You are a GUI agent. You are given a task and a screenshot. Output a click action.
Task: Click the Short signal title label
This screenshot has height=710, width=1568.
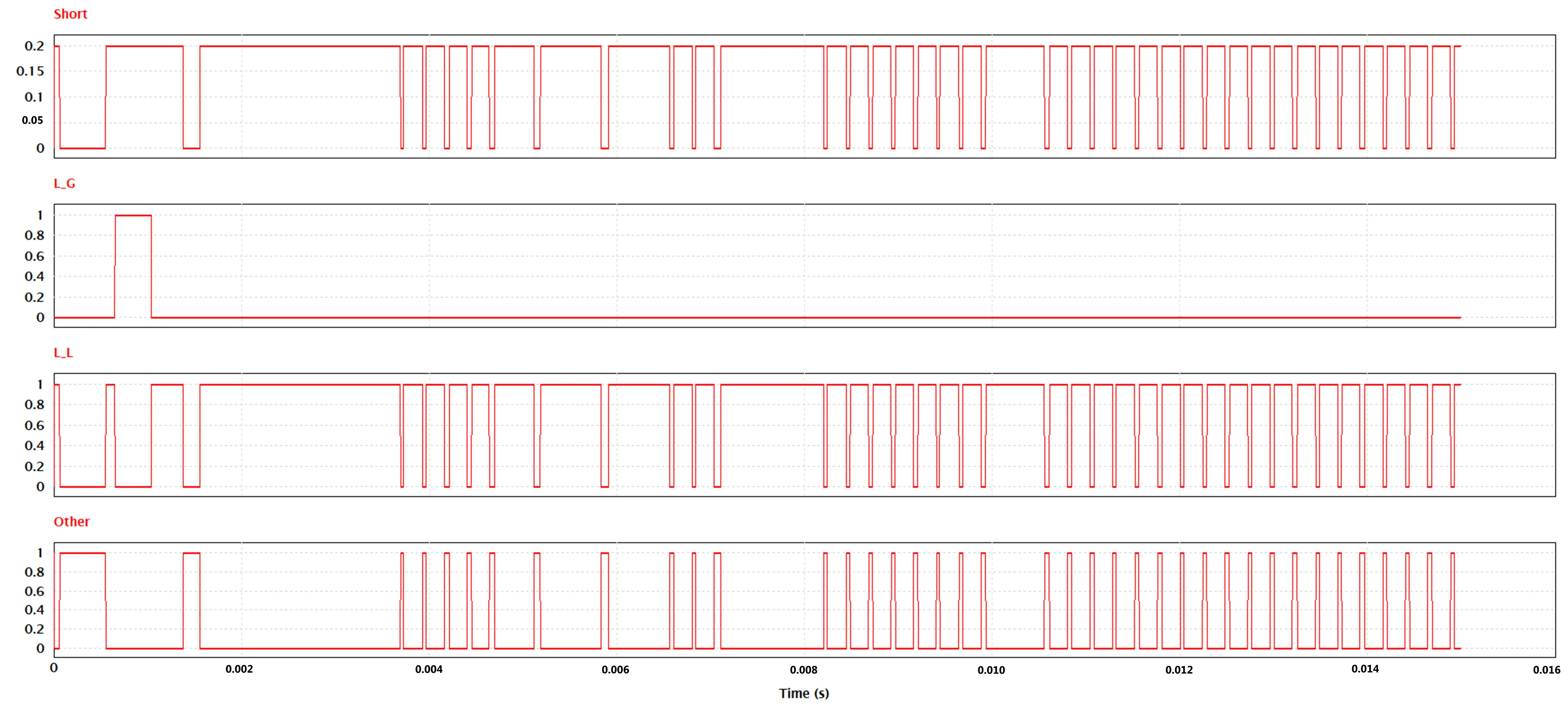(71, 14)
